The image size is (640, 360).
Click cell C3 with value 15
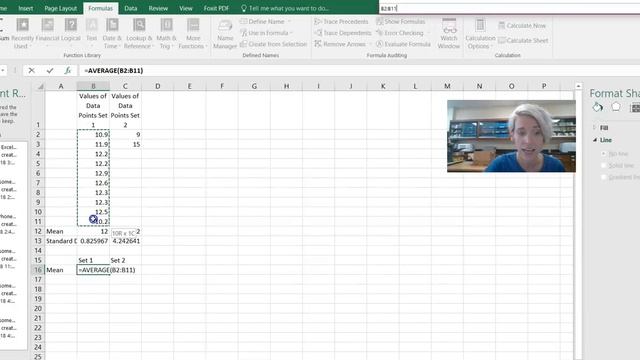(x=125, y=144)
